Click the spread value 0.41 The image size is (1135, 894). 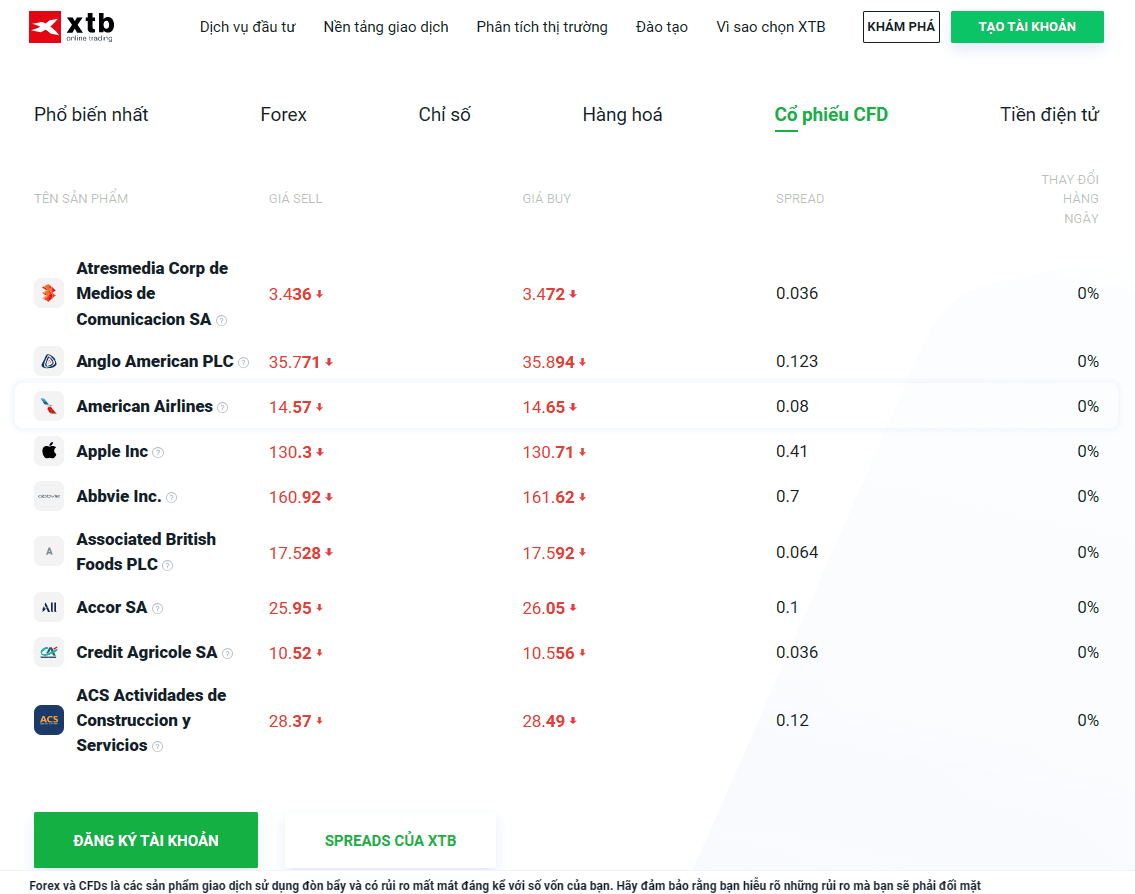click(792, 451)
